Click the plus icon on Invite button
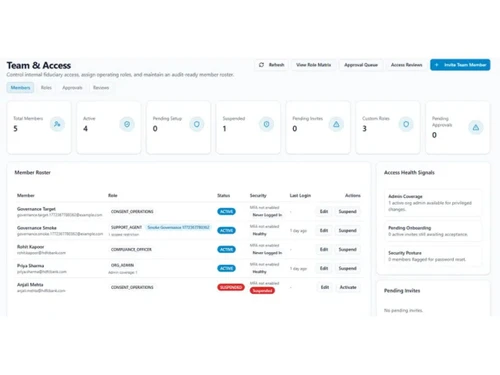The image size is (500, 375). [x=437, y=65]
